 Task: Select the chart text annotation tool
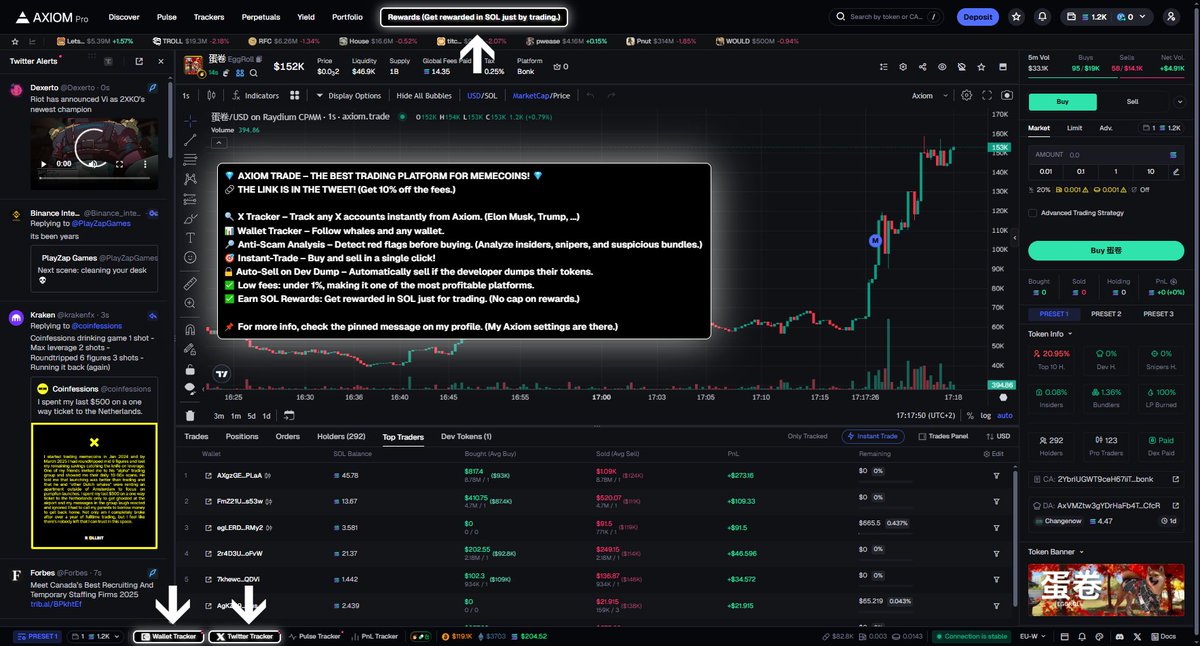pos(190,237)
